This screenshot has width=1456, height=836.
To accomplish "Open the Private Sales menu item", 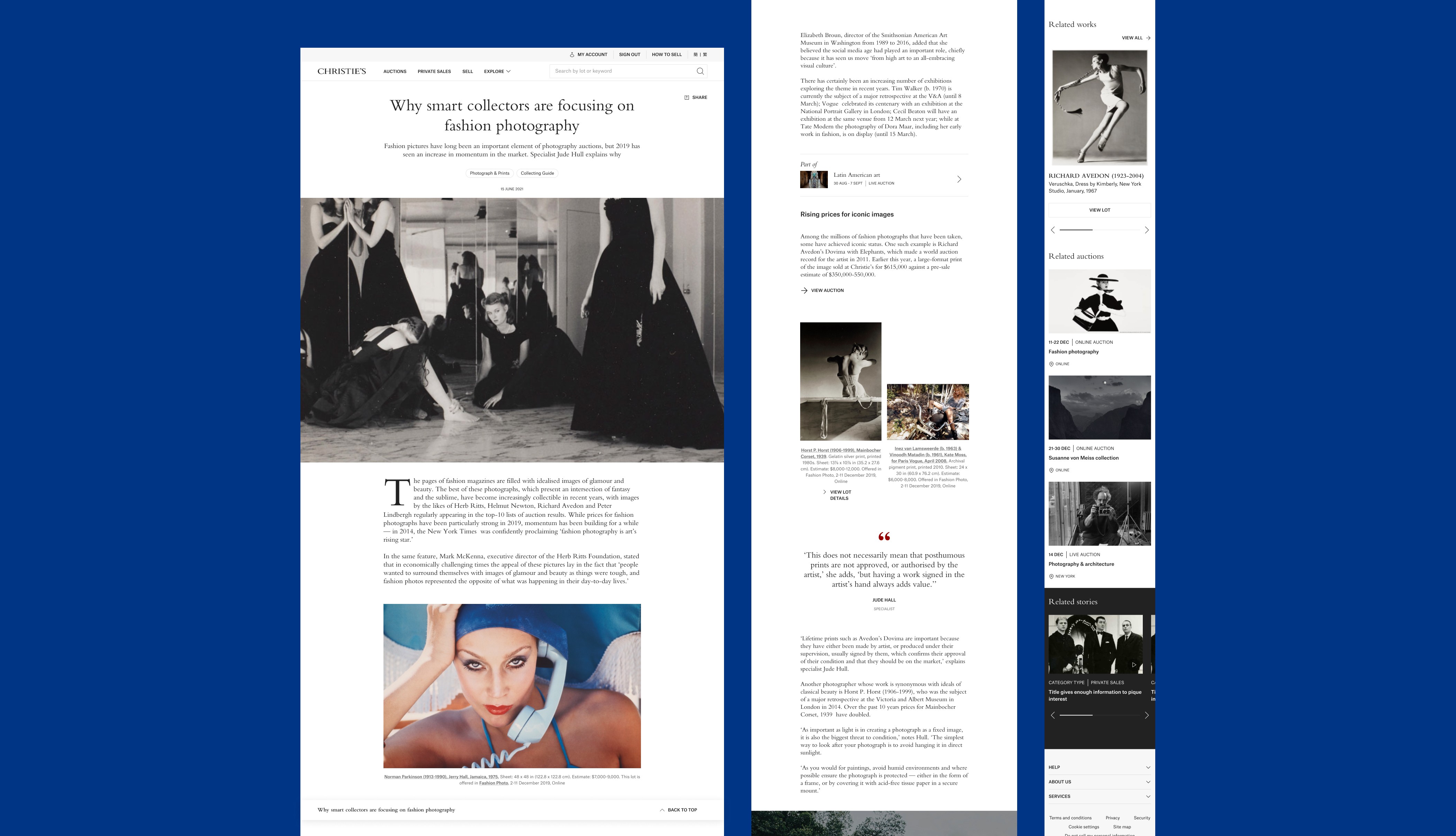I will click(x=434, y=72).
